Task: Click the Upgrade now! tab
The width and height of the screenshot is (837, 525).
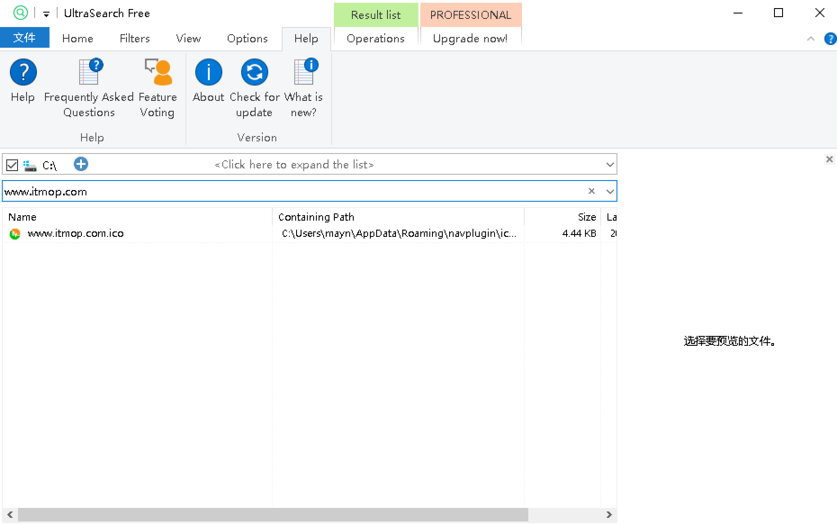Action: 470,39
